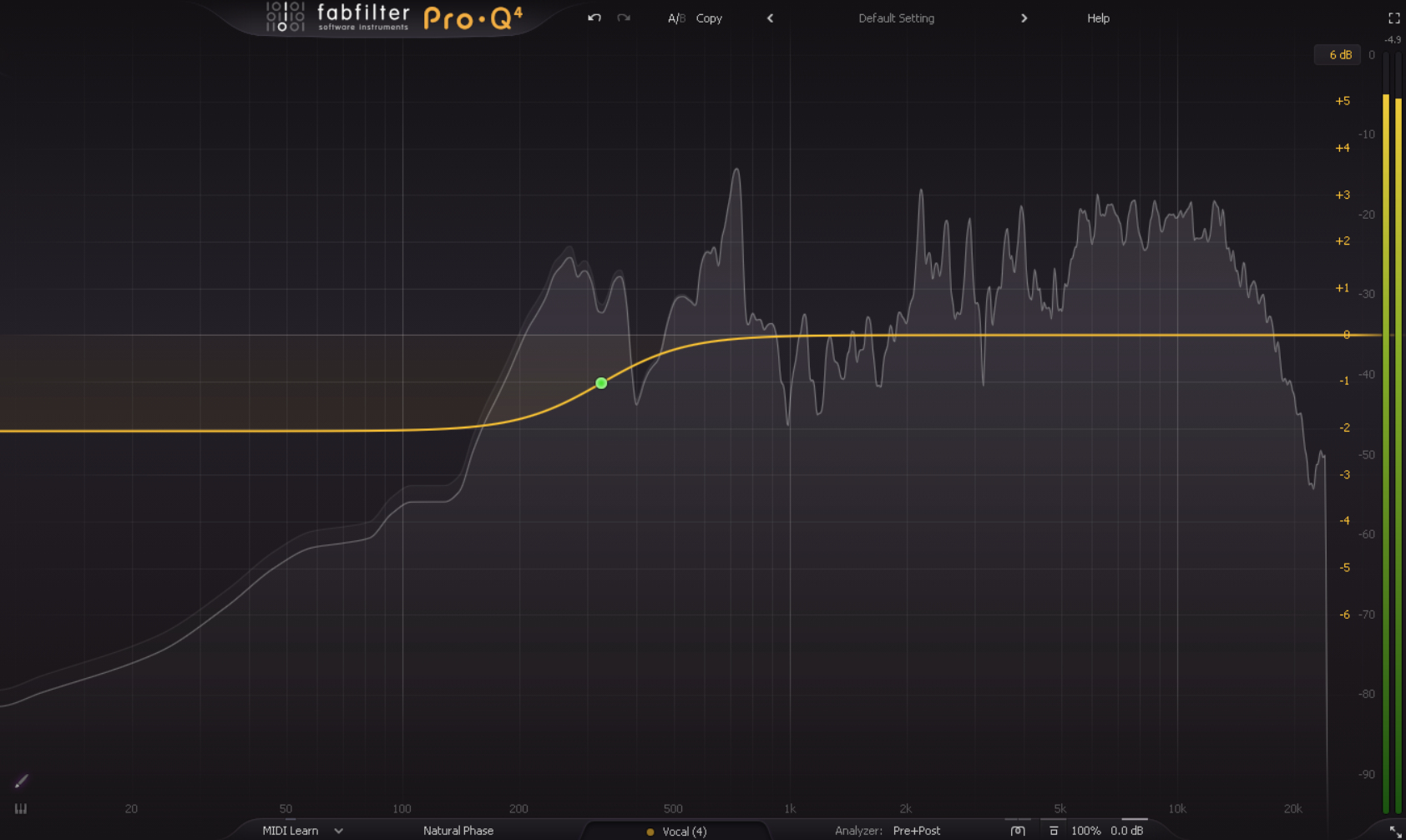Go to the previous preset arrow
Image resolution: width=1406 pixels, height=840 pixels.
click(770, 18)
